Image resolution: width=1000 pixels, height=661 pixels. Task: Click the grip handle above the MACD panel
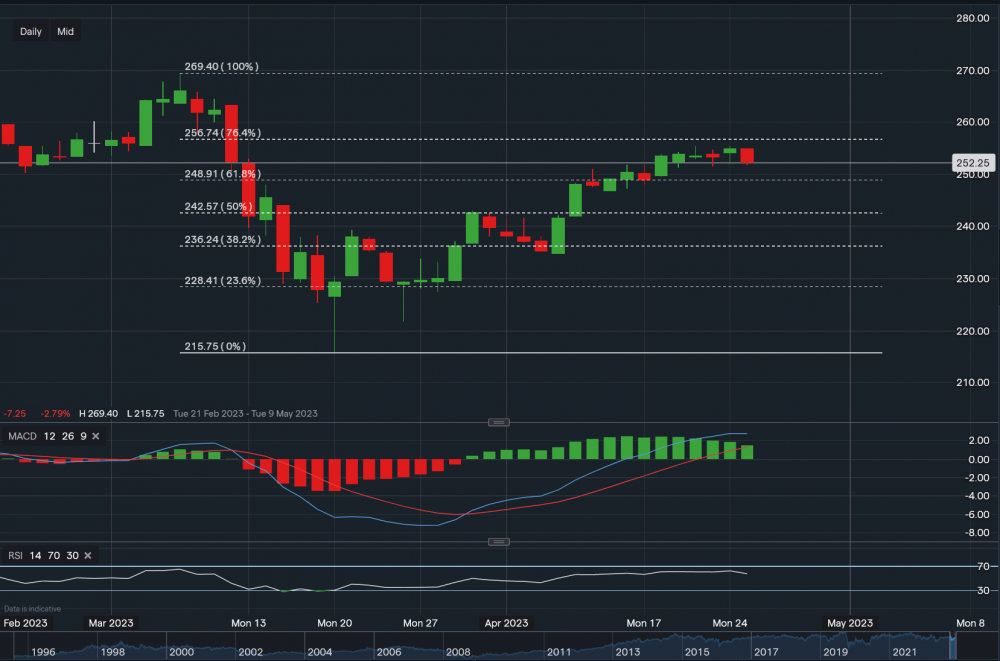pos(499,422)
